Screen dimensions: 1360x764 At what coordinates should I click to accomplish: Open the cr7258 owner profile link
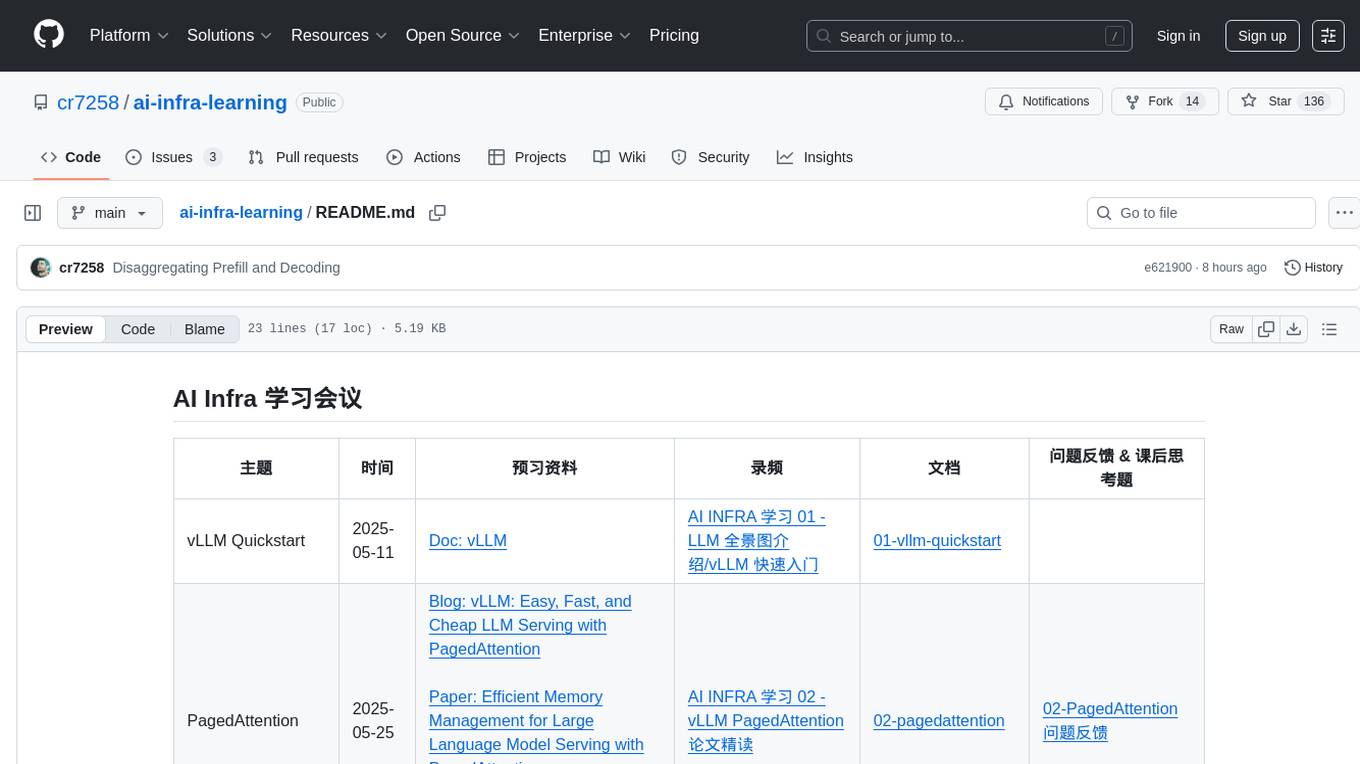point(88,102)
